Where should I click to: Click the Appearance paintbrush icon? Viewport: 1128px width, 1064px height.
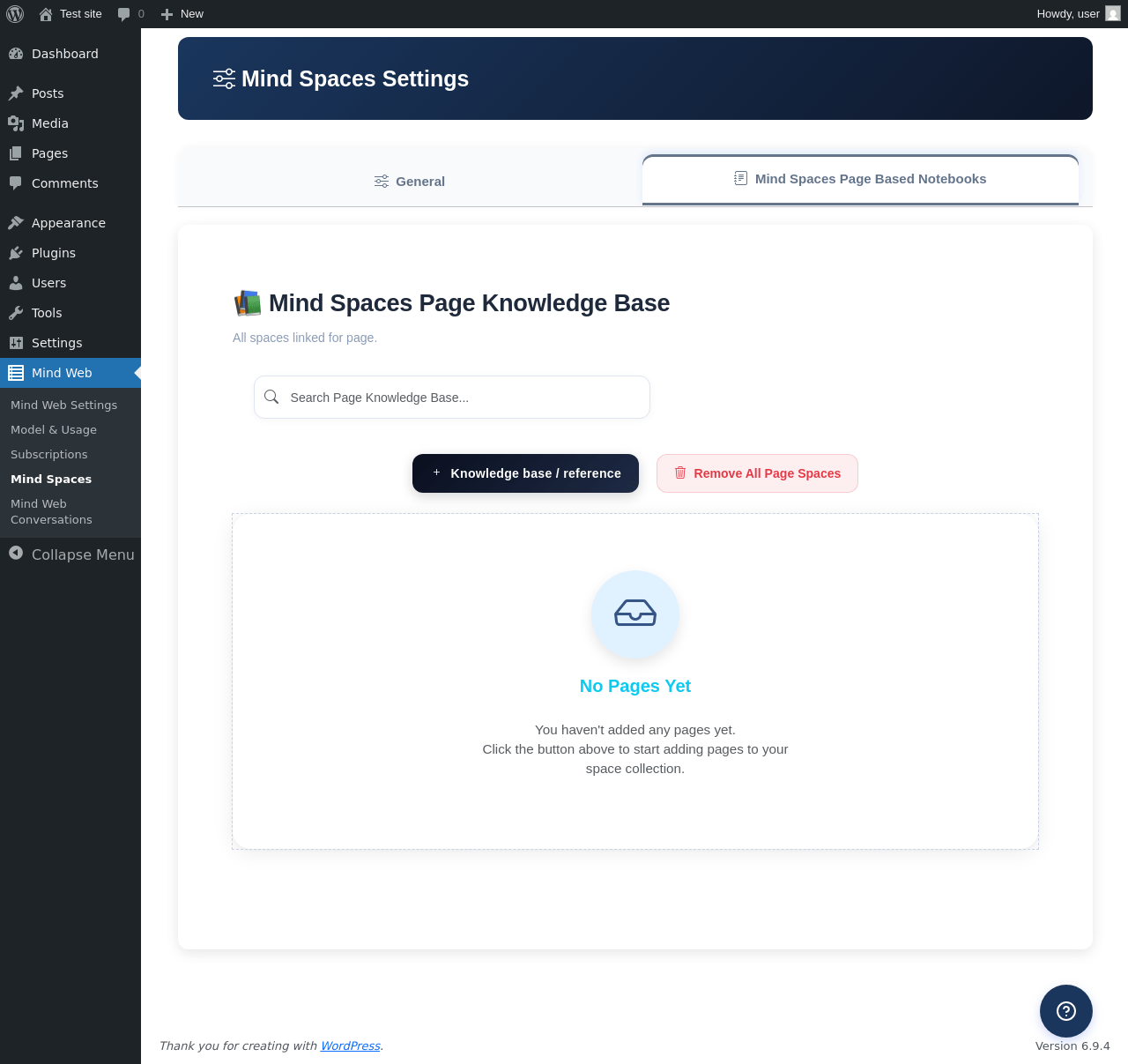pos(16,223)
